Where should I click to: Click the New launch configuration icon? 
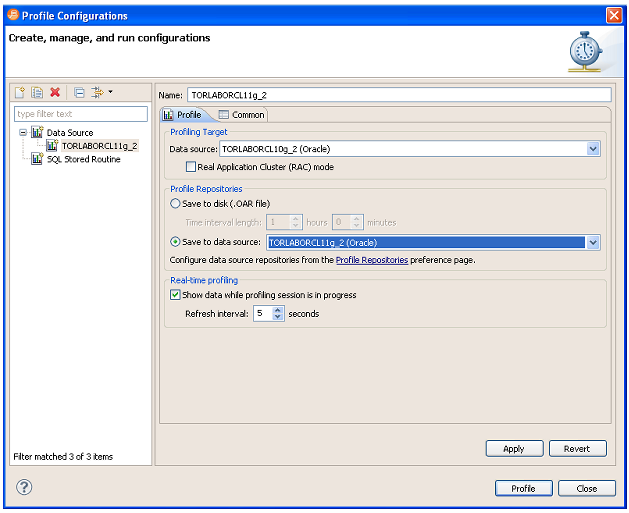(20, 93)
